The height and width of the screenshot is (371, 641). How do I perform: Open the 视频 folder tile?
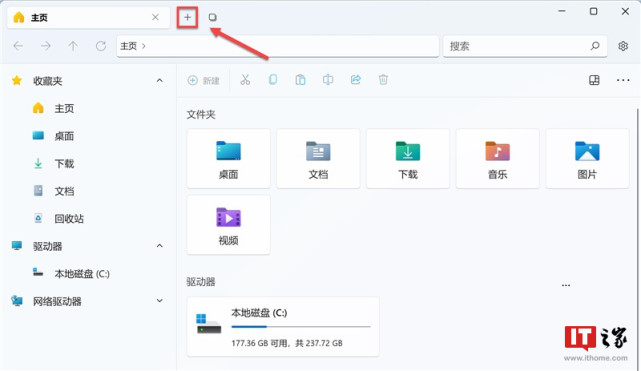[229, 225]
